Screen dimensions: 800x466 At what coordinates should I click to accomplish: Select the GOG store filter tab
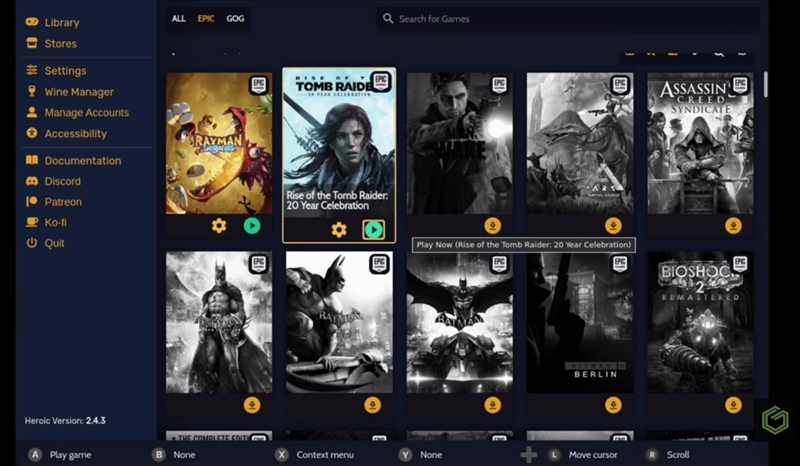[235, 18]
